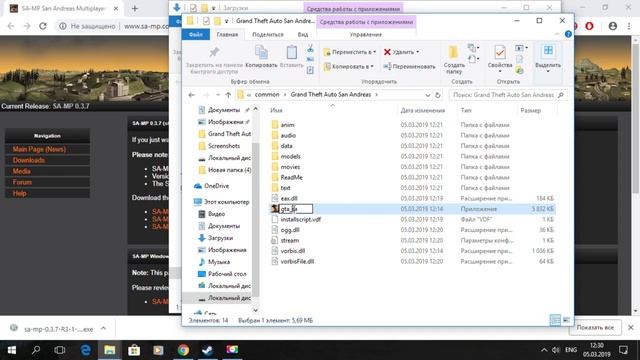Launch Microsoft Edge from taskbar
Image resolution: width=640 pixels, height=360 pixels.
point(85,350)
